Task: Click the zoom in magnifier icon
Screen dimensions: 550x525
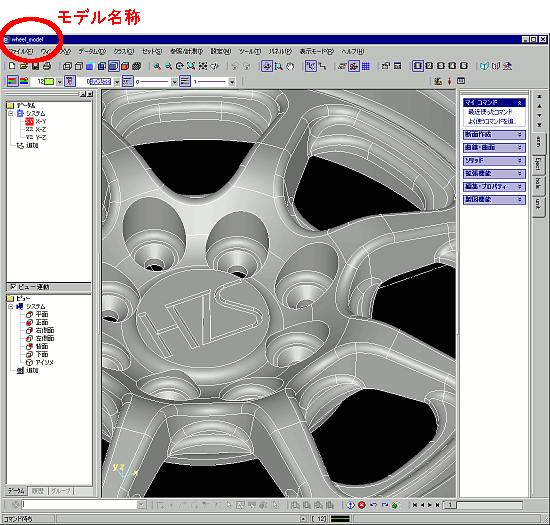Action: pyautogui.click(x=157, y=66)
